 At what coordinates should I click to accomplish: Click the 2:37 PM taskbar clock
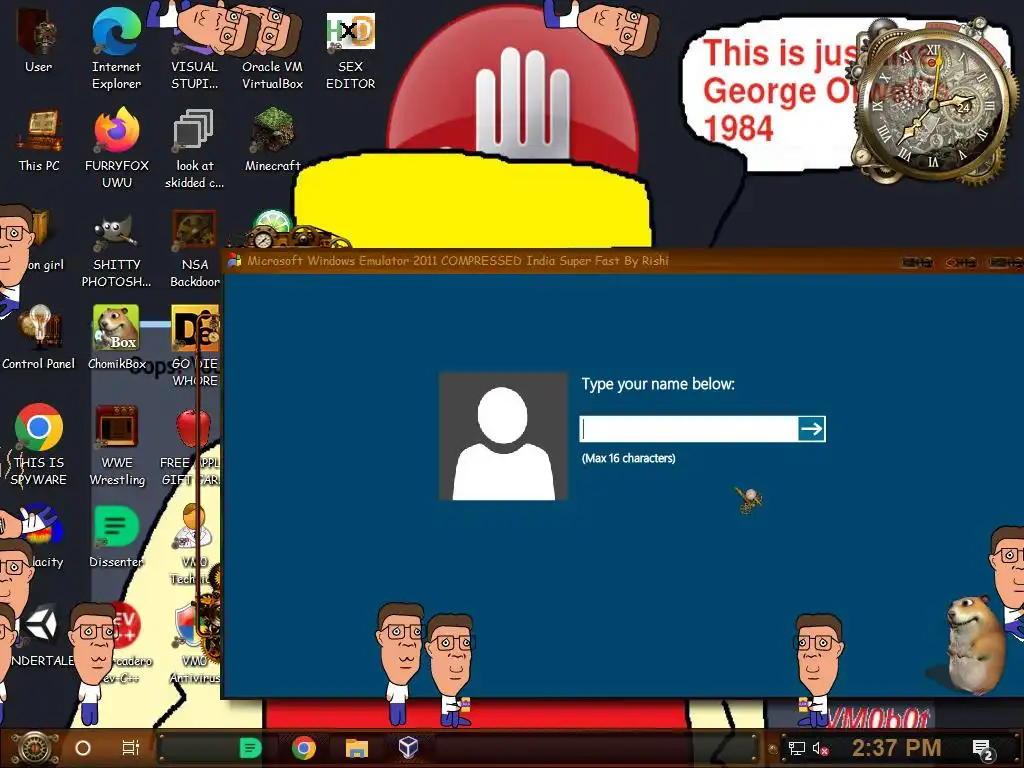896,748
